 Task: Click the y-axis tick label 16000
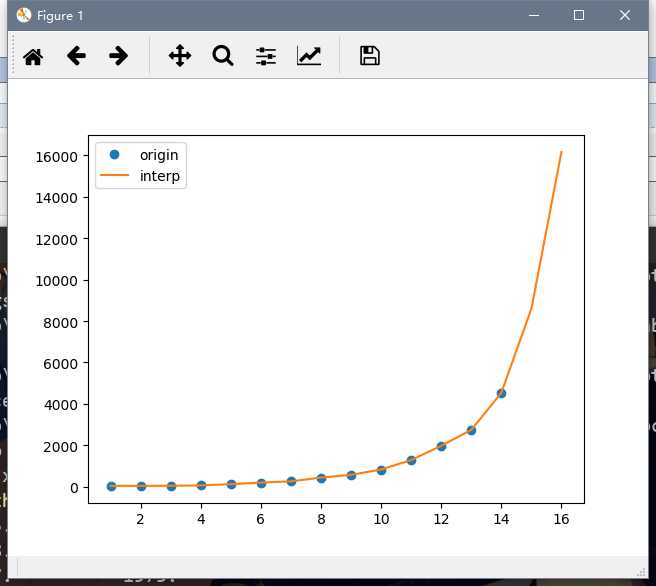[56, 157]
